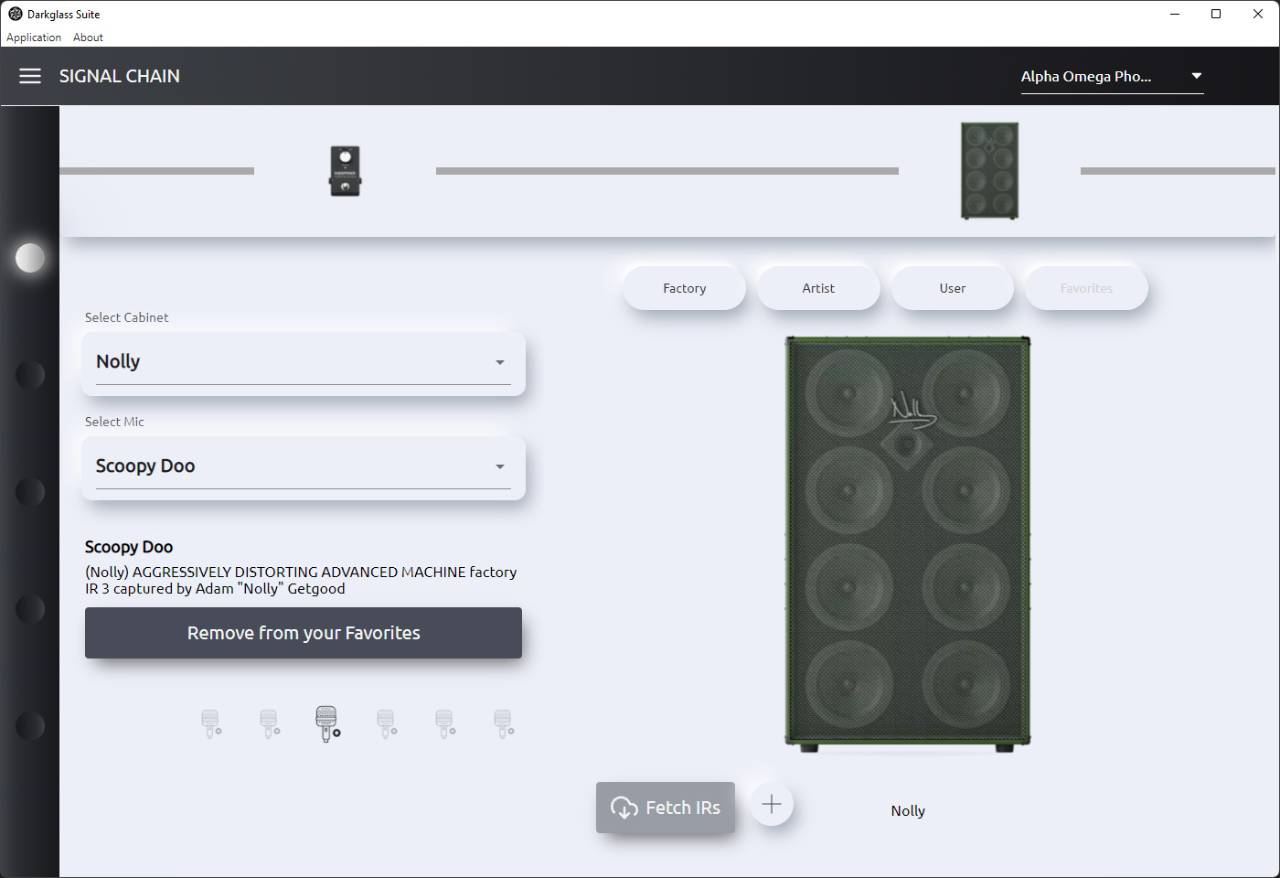Select the third preset slot in sidebar
This screenshot has height=878, width=1280.
30,492
